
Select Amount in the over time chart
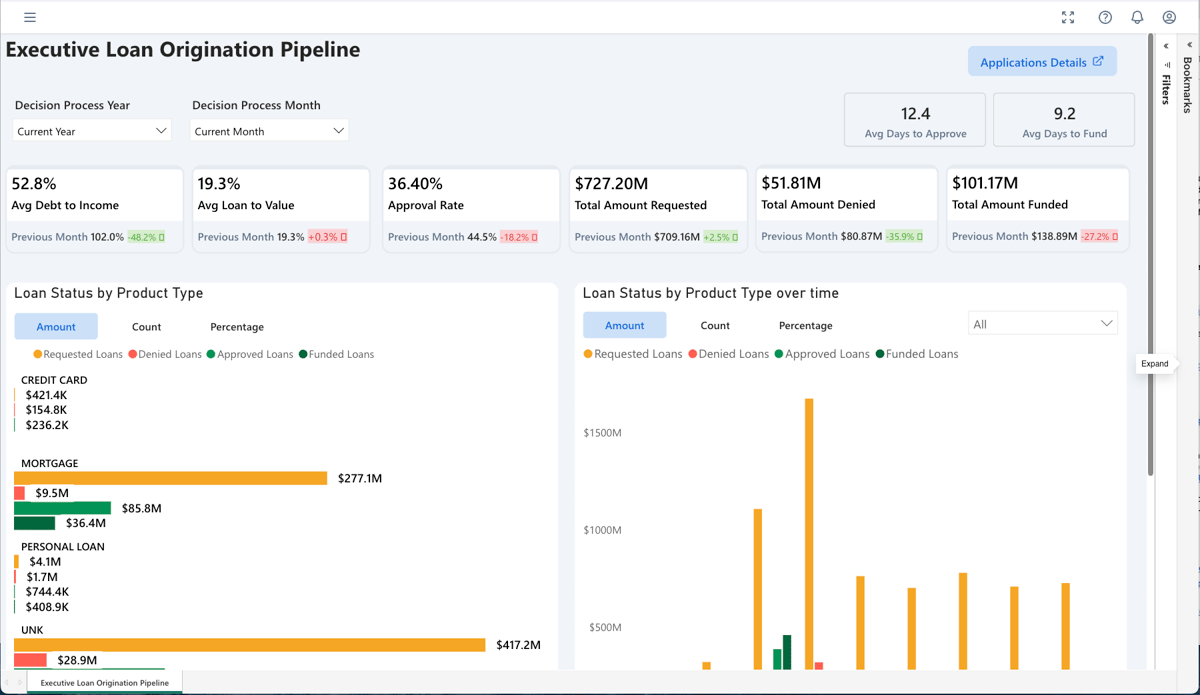point(624,325)
